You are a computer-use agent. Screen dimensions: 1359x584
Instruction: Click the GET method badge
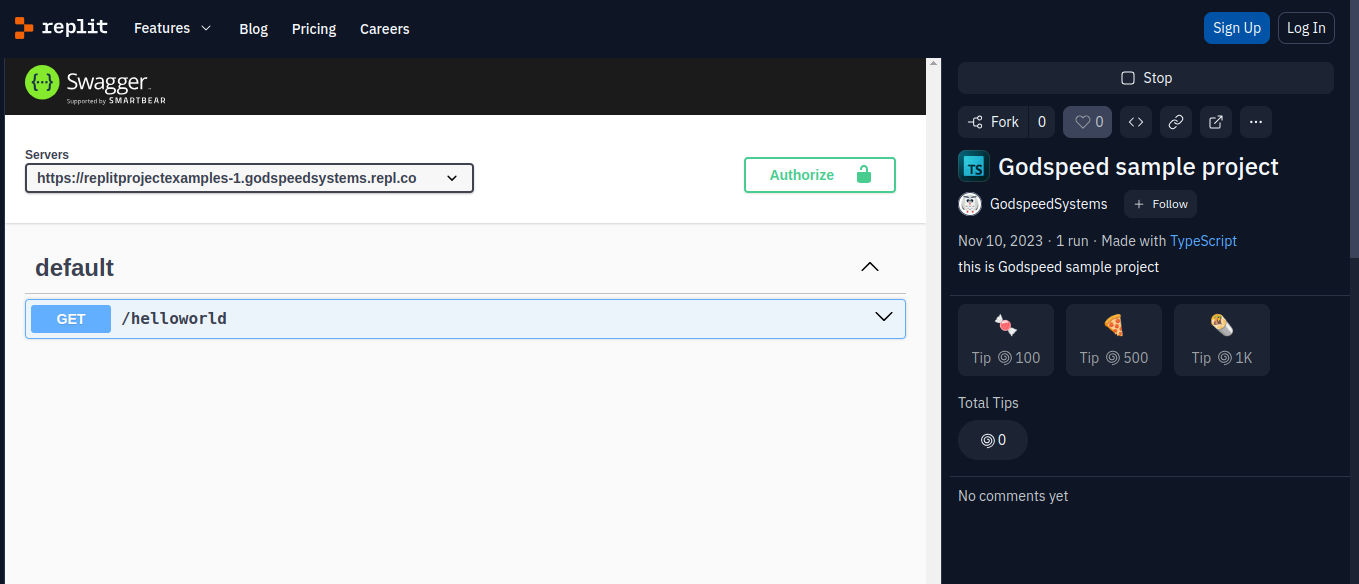(71, 319)
